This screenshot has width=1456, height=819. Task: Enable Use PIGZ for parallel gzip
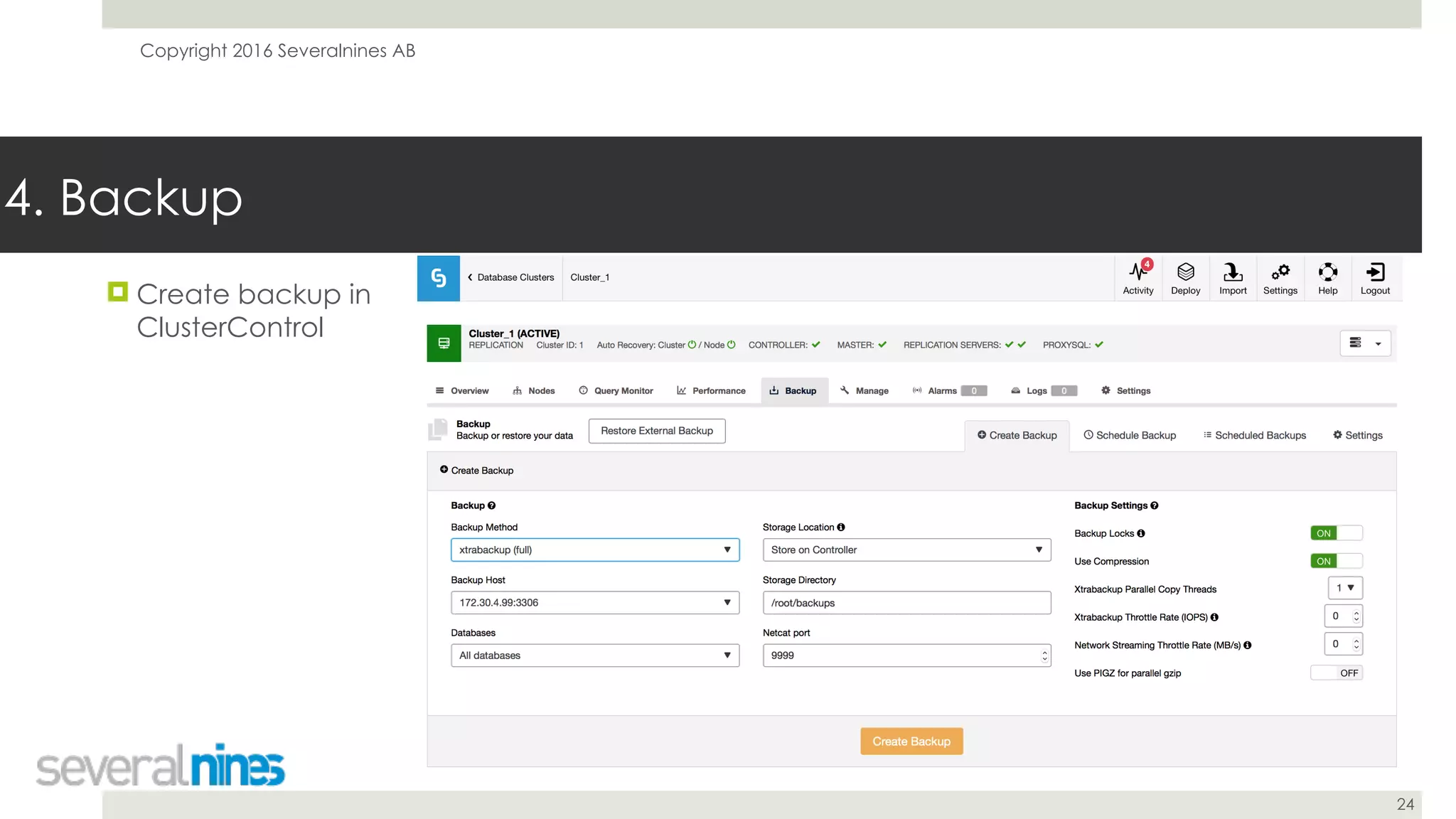coord(1336,673)
